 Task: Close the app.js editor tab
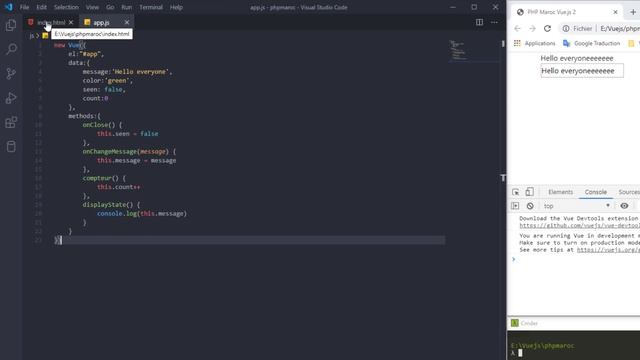coord(127,22)
